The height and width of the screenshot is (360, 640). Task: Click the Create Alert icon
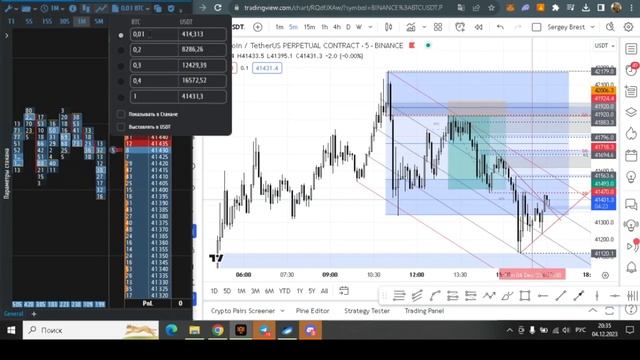(460, 27)
